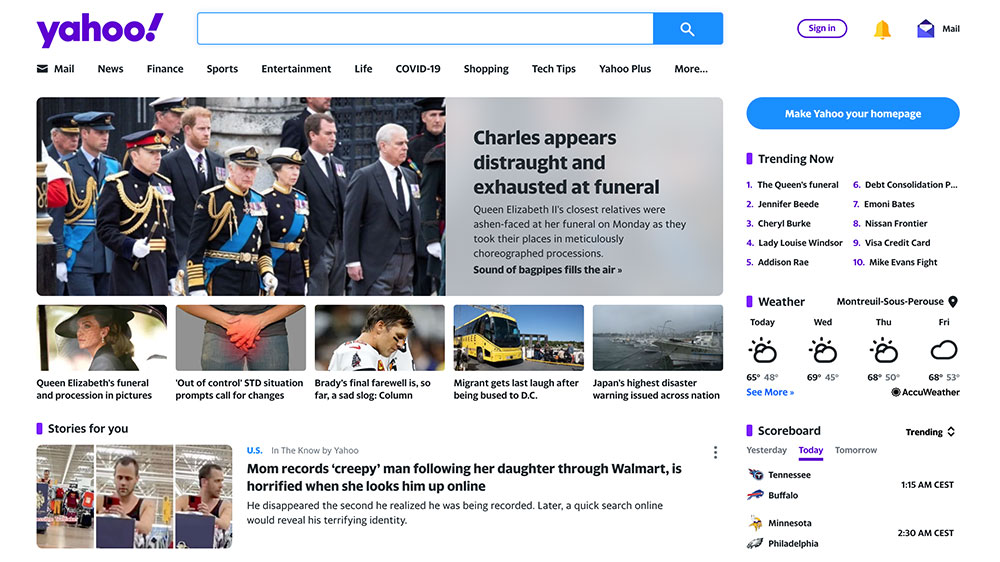The height and width of the screenshot is (562, 1000).
Task: Open the royal funeral procession main photo
Action: 241,196
